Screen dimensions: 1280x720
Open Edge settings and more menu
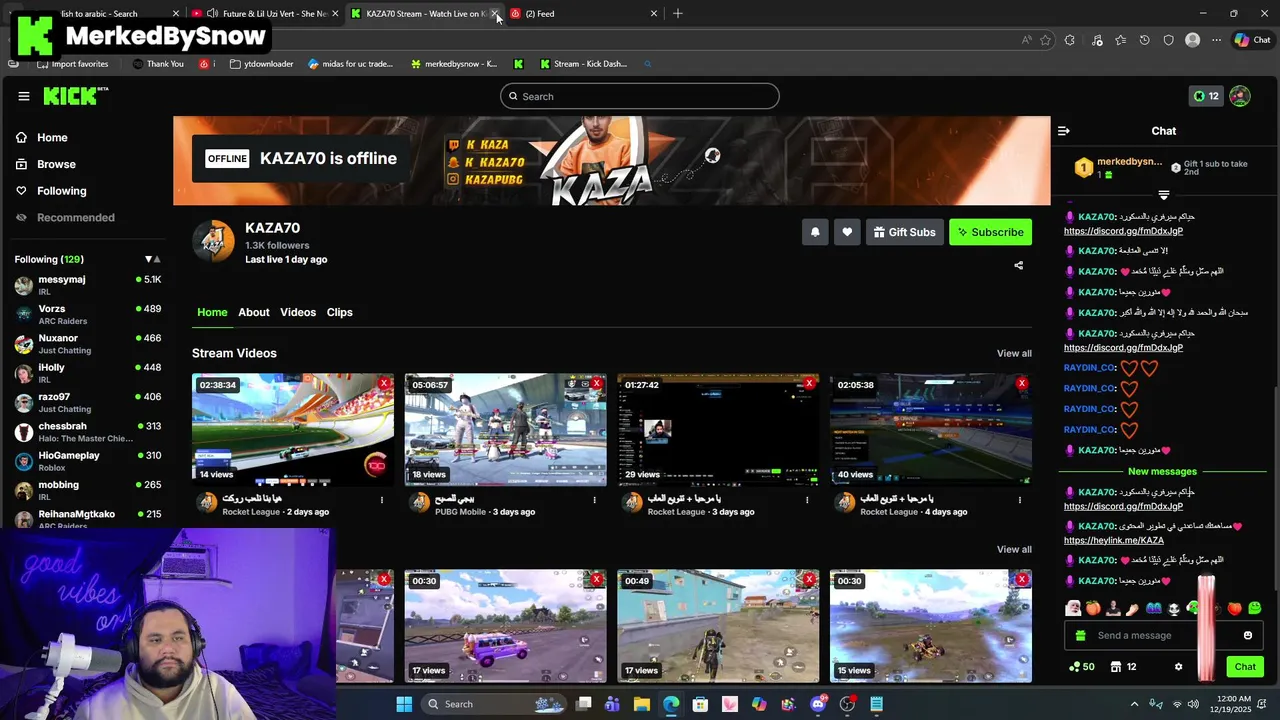point(1216,40)
